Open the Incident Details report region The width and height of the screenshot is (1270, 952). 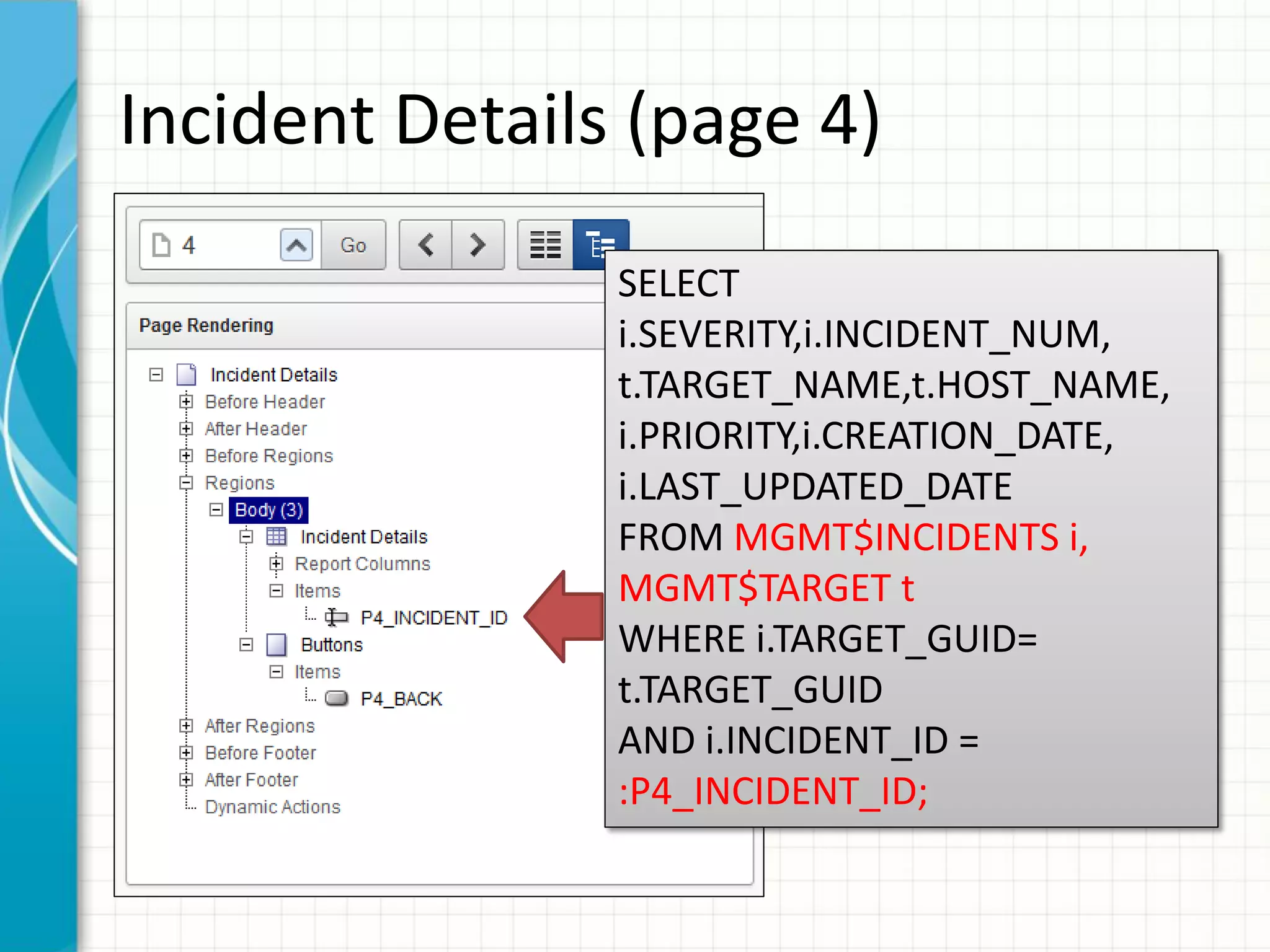pos(364,537)
